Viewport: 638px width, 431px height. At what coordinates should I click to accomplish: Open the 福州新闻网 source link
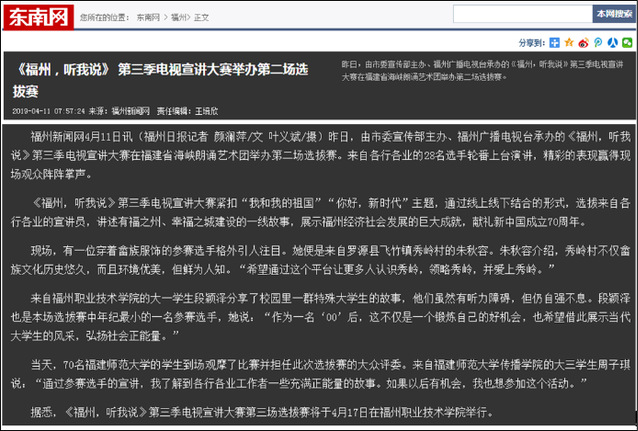[130, 111]
